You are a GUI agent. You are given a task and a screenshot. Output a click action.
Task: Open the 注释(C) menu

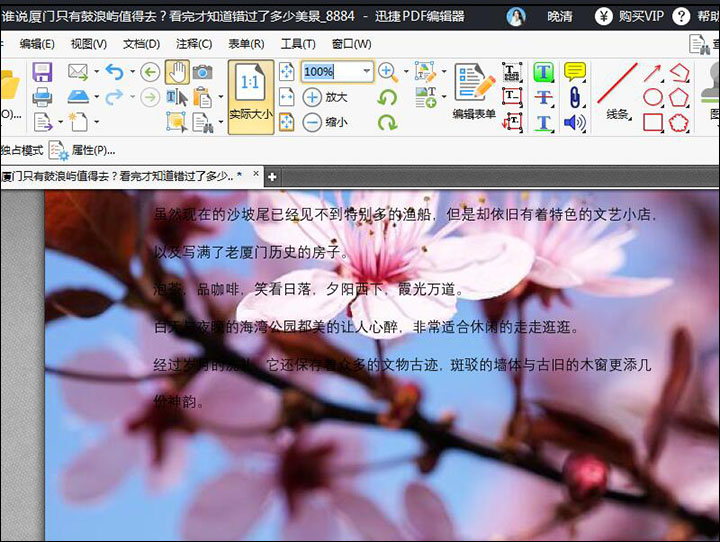click(194, 44)
